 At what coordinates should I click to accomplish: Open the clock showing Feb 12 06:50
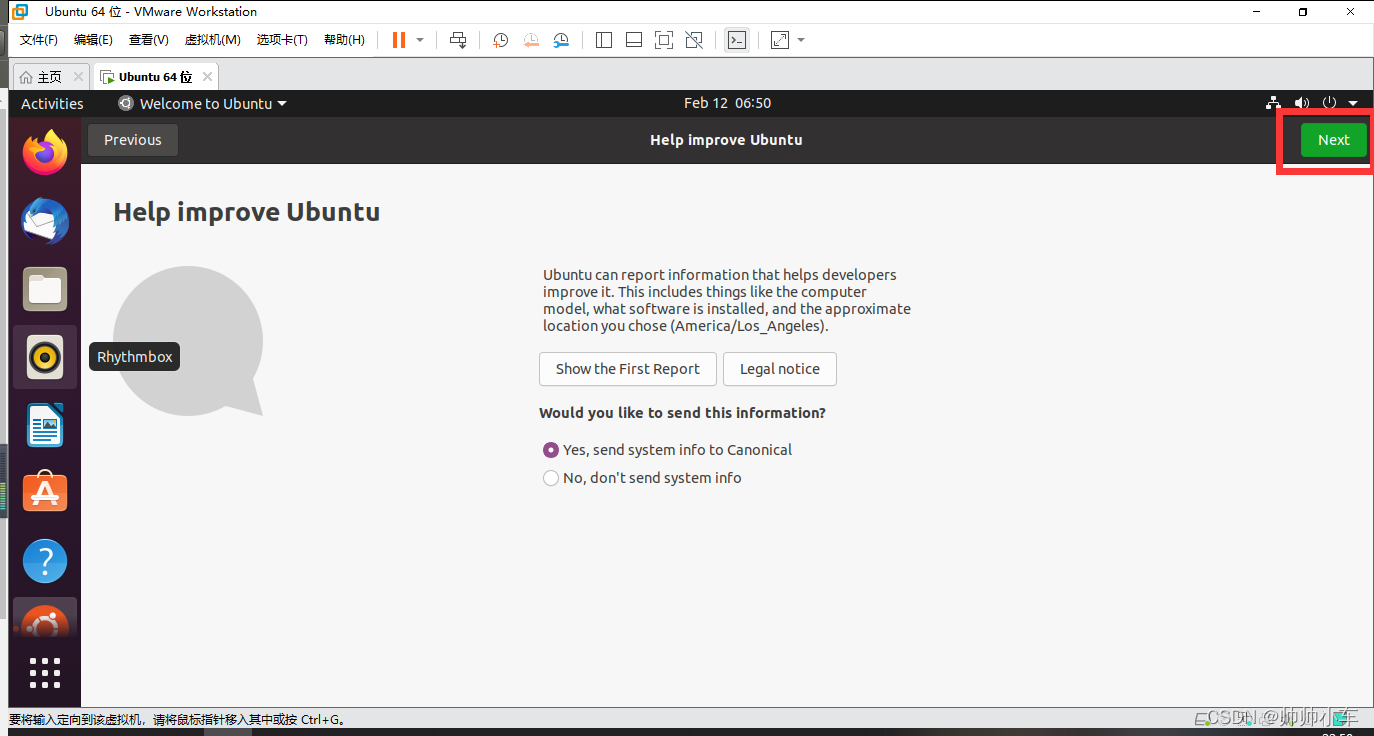point(727,103)
